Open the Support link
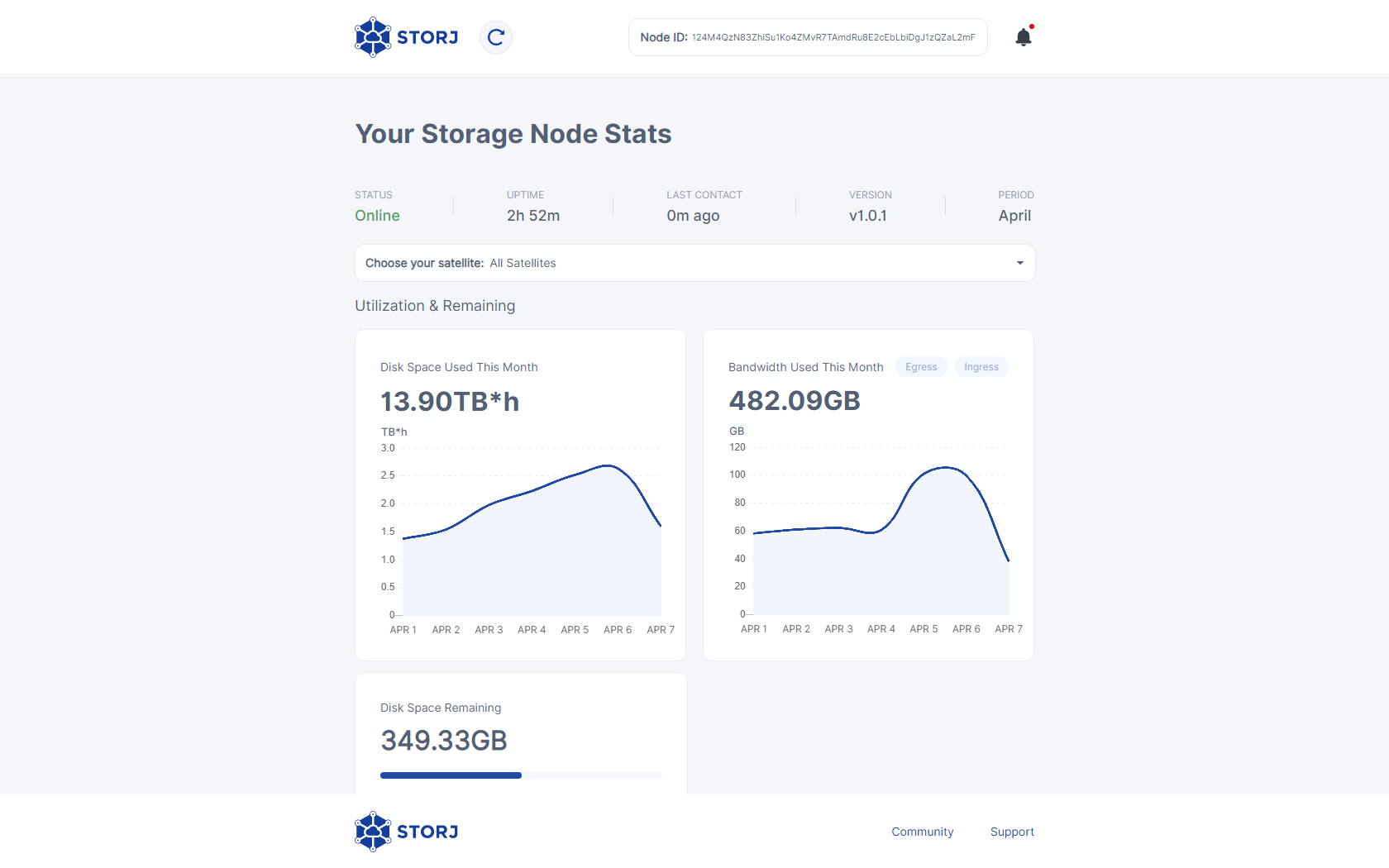Image resolution: width=1389 pixels, height=868 pixels. pos(1012,832)
